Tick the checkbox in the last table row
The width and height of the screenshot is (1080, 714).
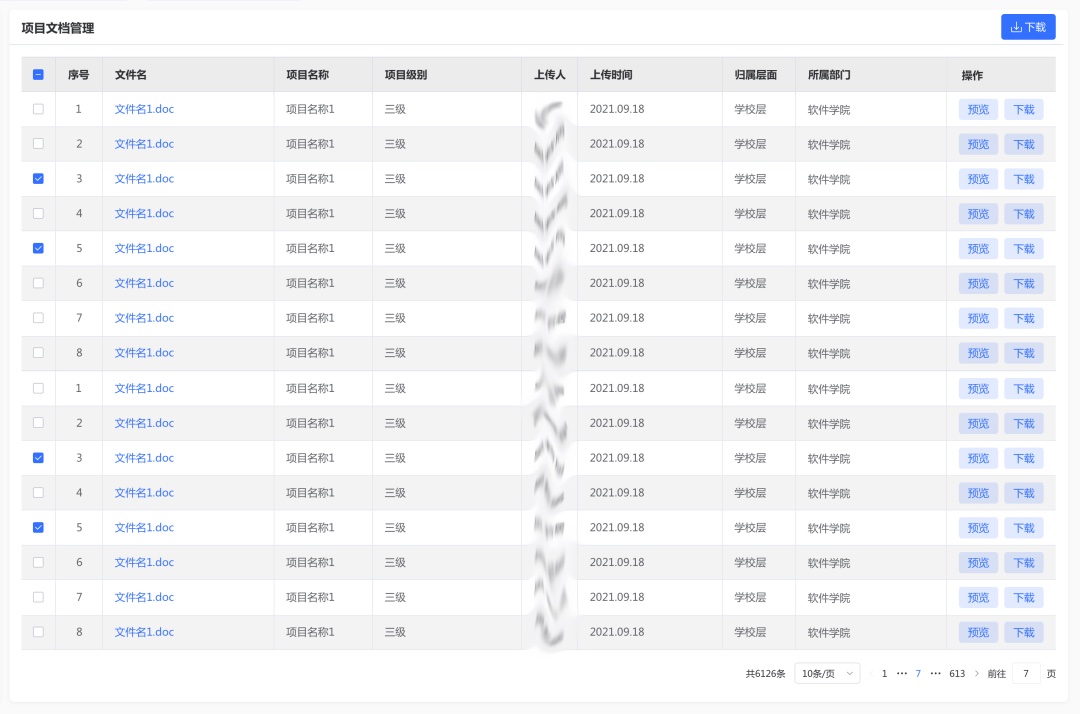(x=38, y=632)
